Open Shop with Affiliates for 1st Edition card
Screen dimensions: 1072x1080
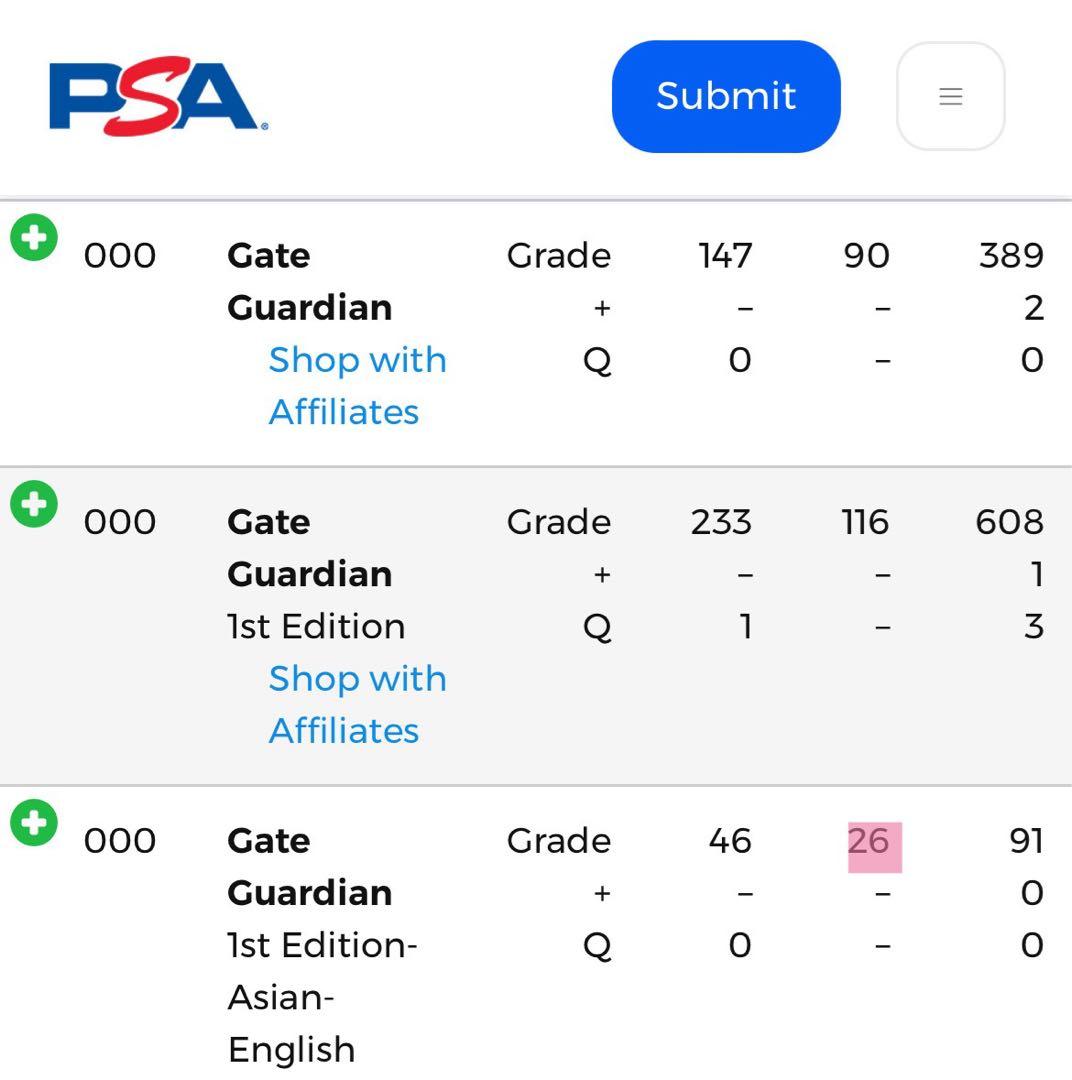click(357, 704)
